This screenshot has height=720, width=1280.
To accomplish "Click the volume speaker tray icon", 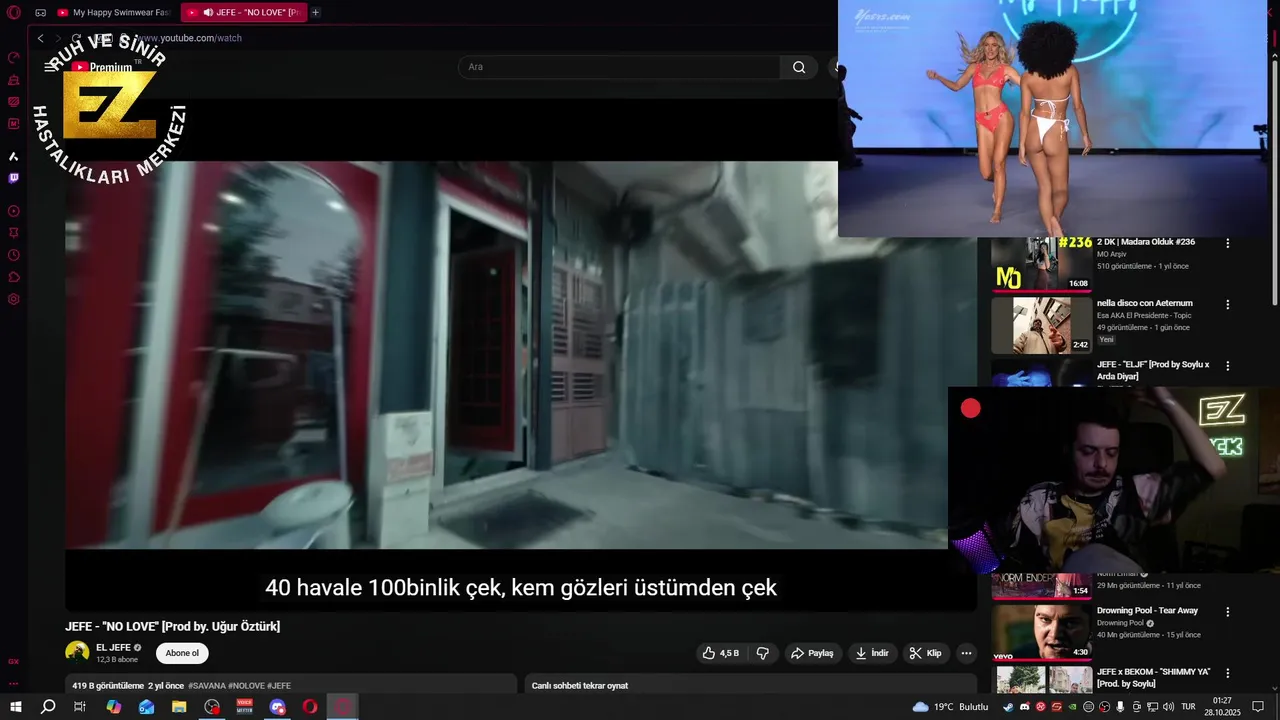I will [x=1168, y=707].
